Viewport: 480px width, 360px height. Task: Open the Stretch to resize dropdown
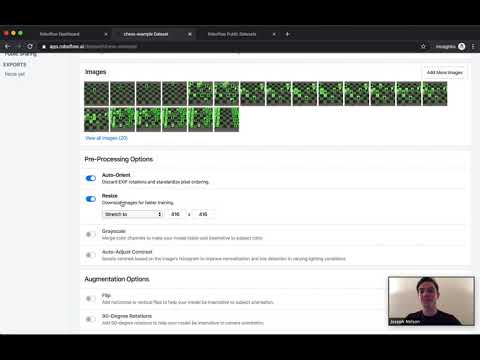(x=132, y=214)
